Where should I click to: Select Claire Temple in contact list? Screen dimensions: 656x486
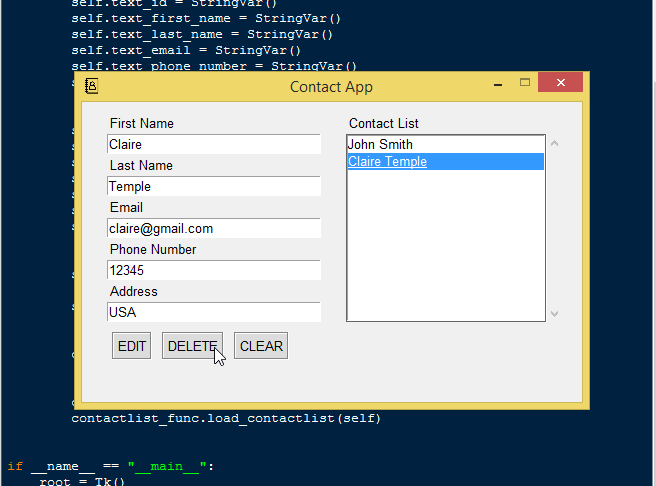tap(387, 162)
